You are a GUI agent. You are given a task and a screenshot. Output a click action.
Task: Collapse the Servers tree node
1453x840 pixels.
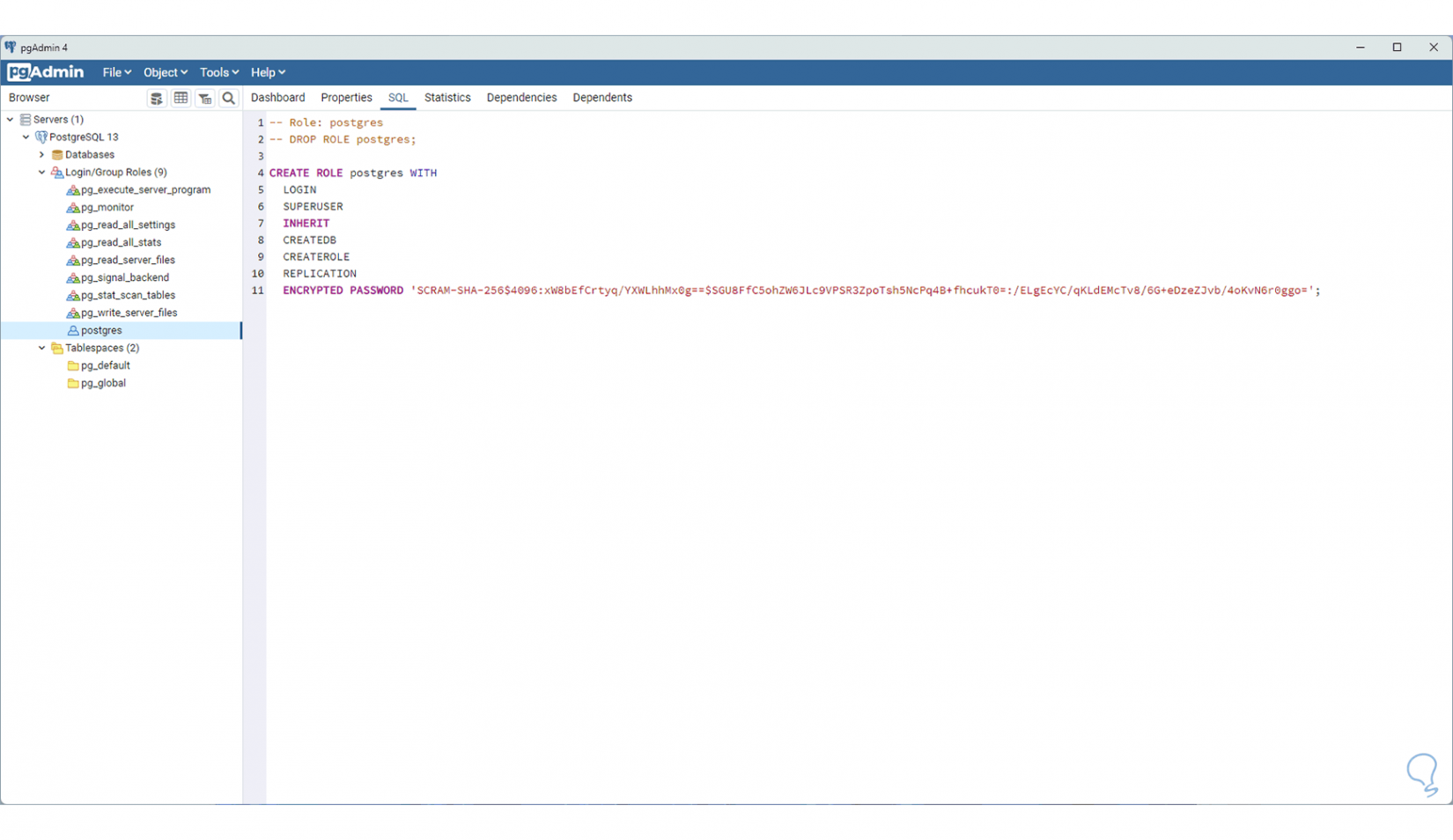(x=11, y=120)
